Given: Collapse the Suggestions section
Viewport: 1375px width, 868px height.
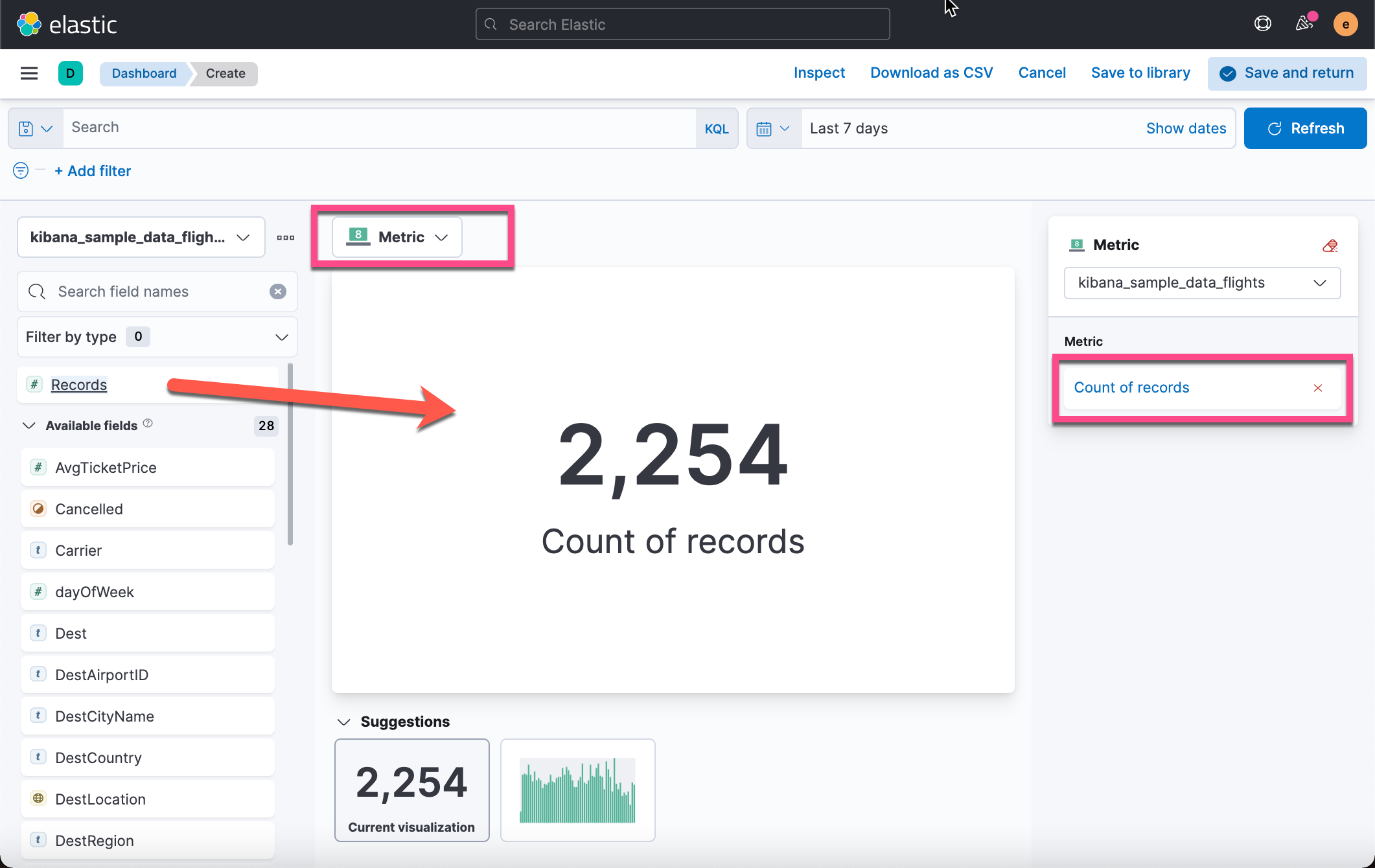Looking at the screenshot, I should click(344, 722).
